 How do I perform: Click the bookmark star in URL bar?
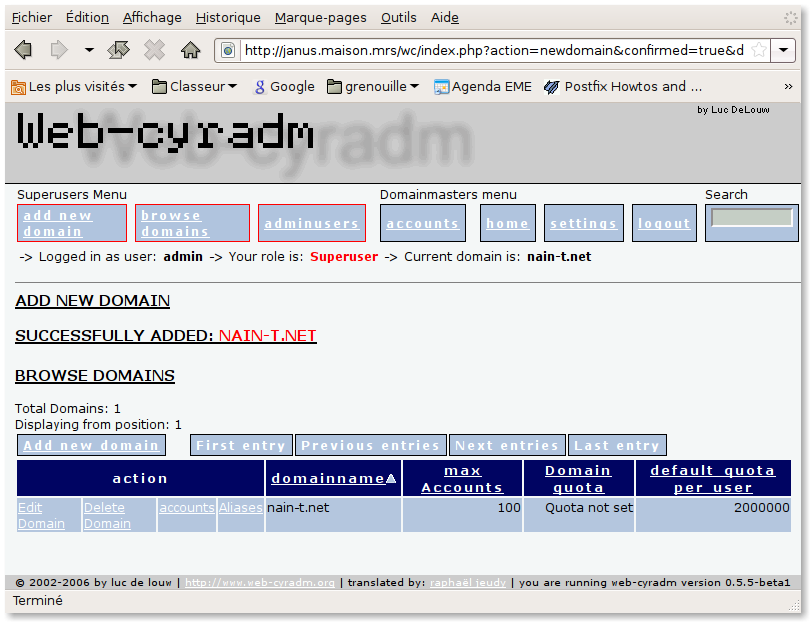coord(759,50)
